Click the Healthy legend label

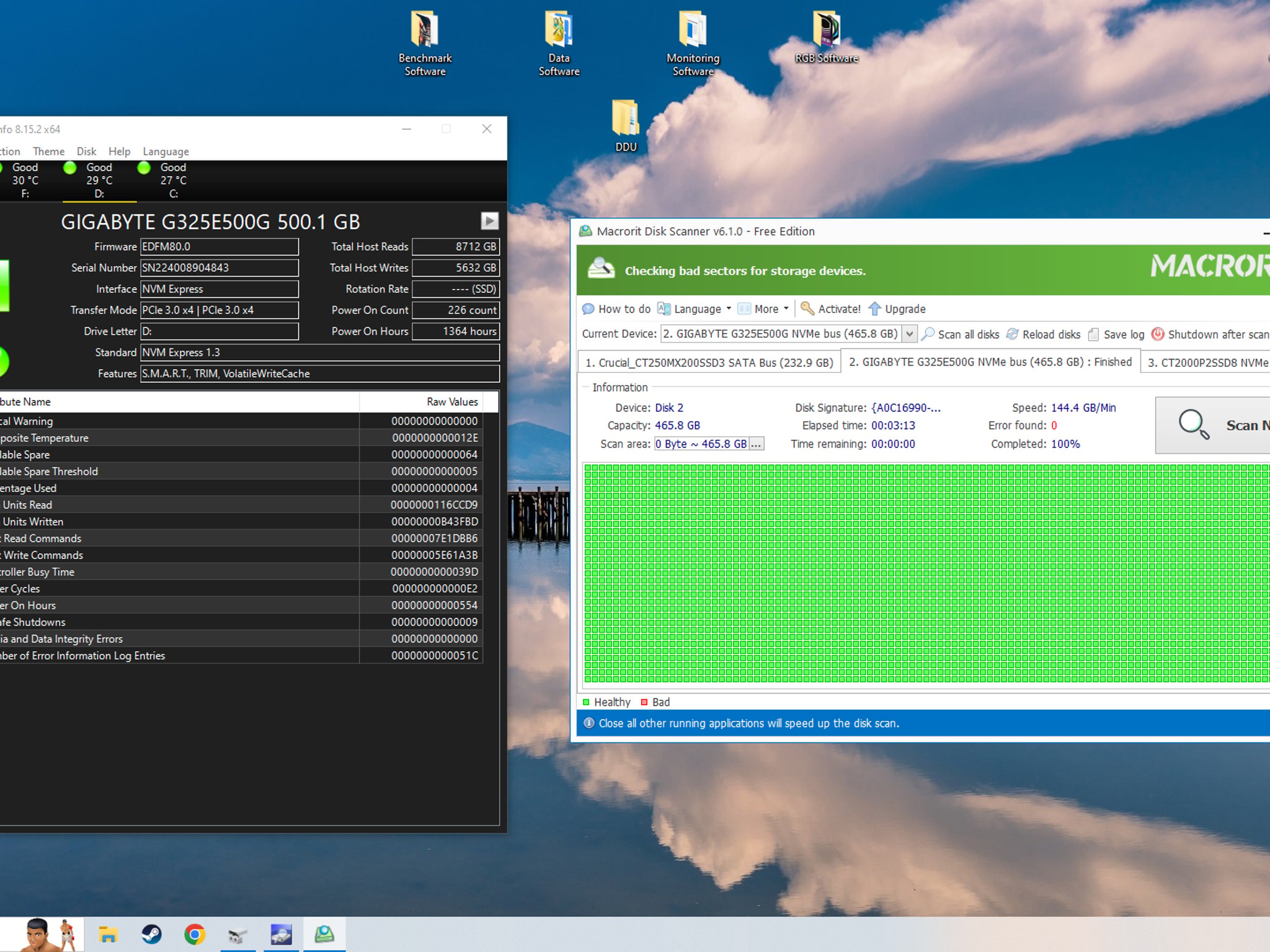(612, 702)
